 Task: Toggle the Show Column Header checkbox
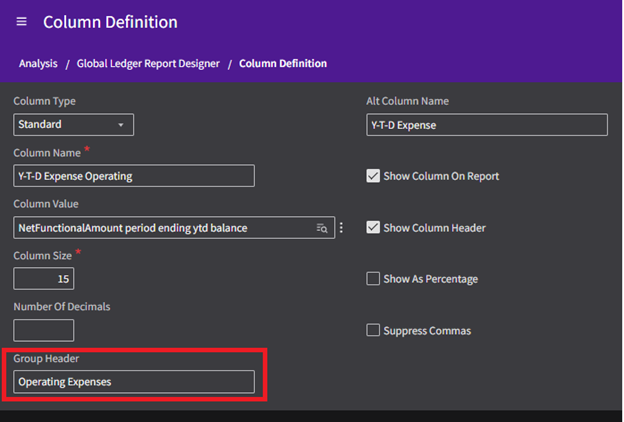tap(374, 228)
